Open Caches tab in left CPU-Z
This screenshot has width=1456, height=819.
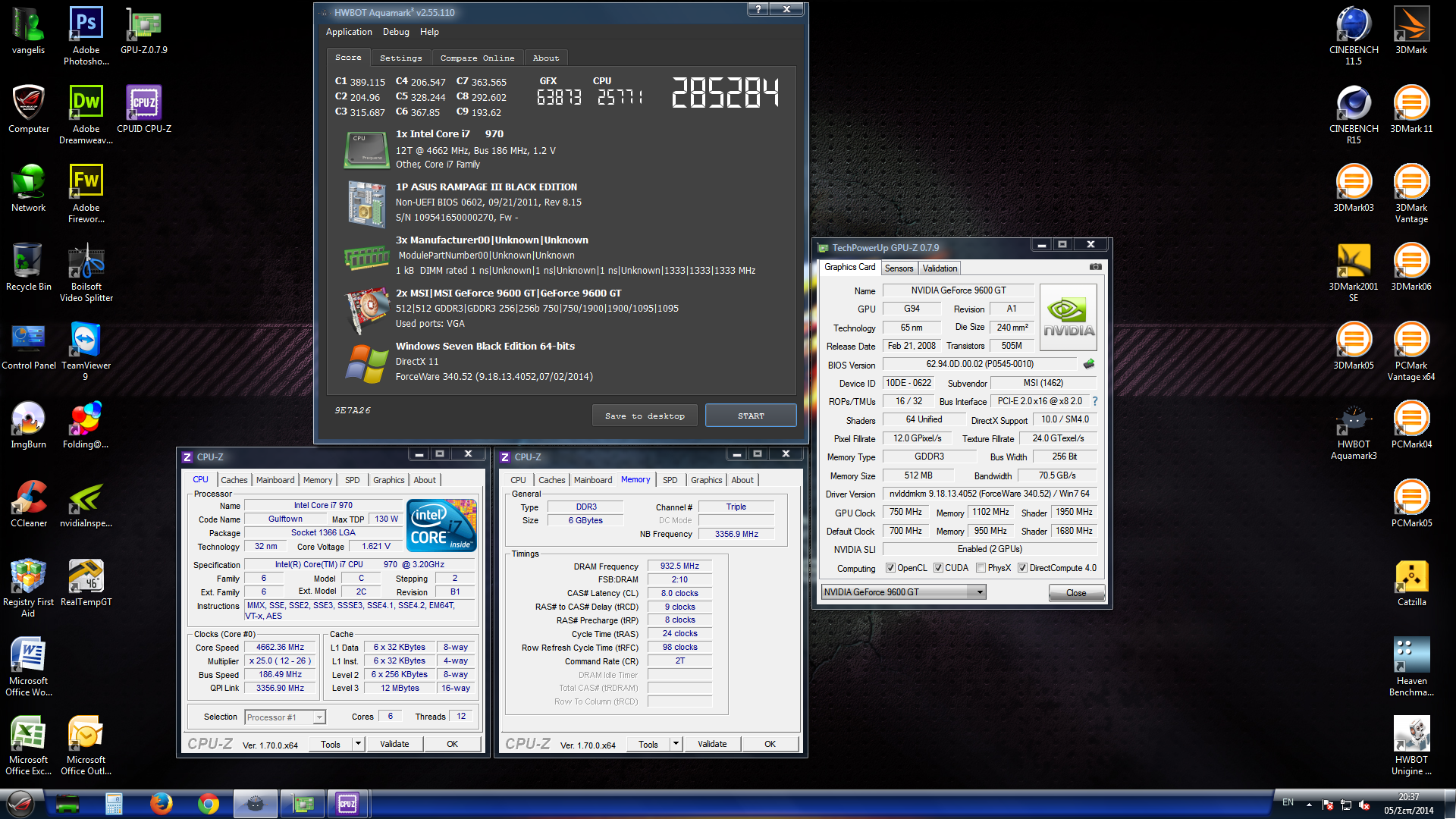[234, 480]
